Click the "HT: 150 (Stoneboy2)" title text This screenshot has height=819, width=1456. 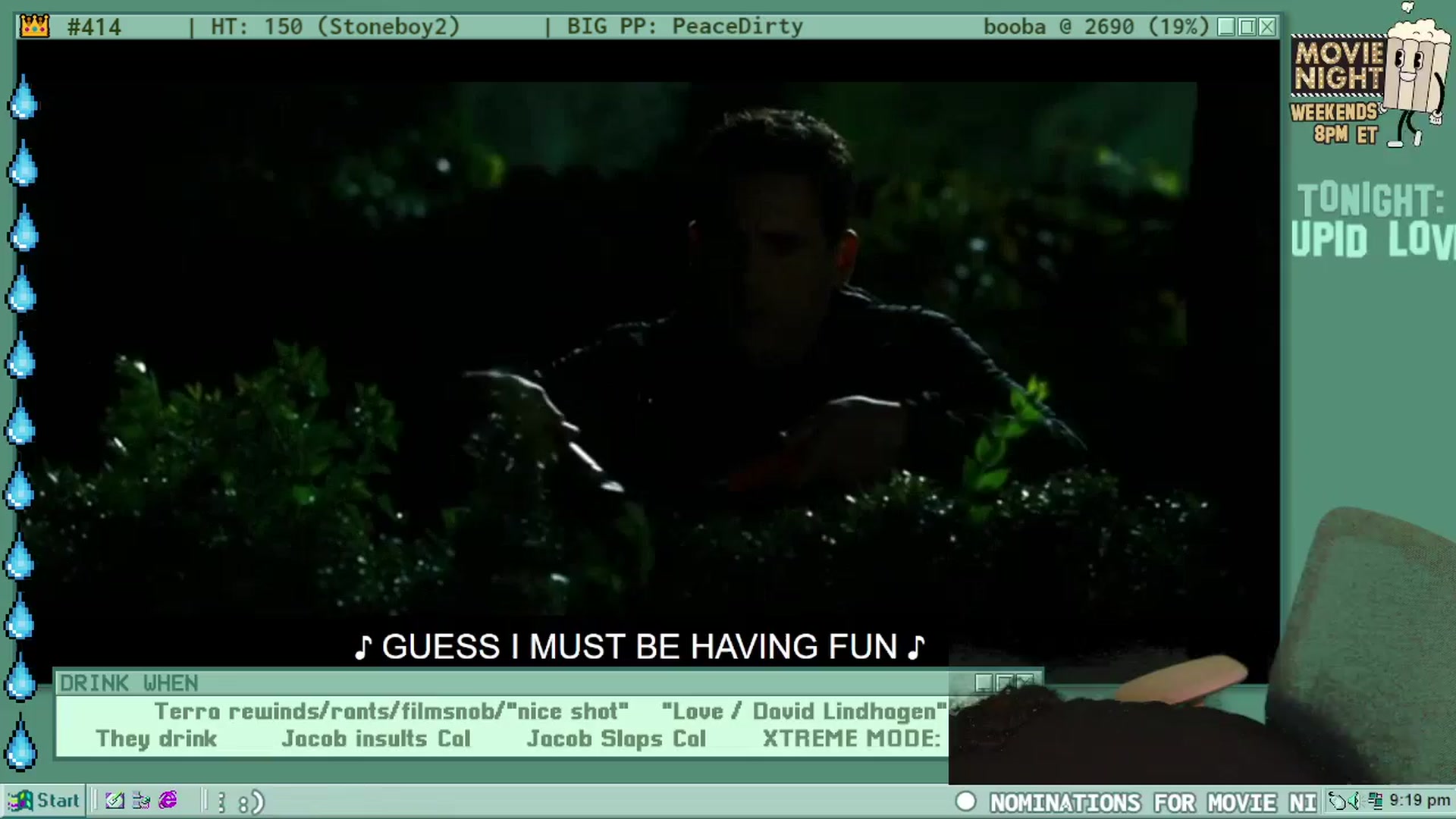tap(335, 27)
